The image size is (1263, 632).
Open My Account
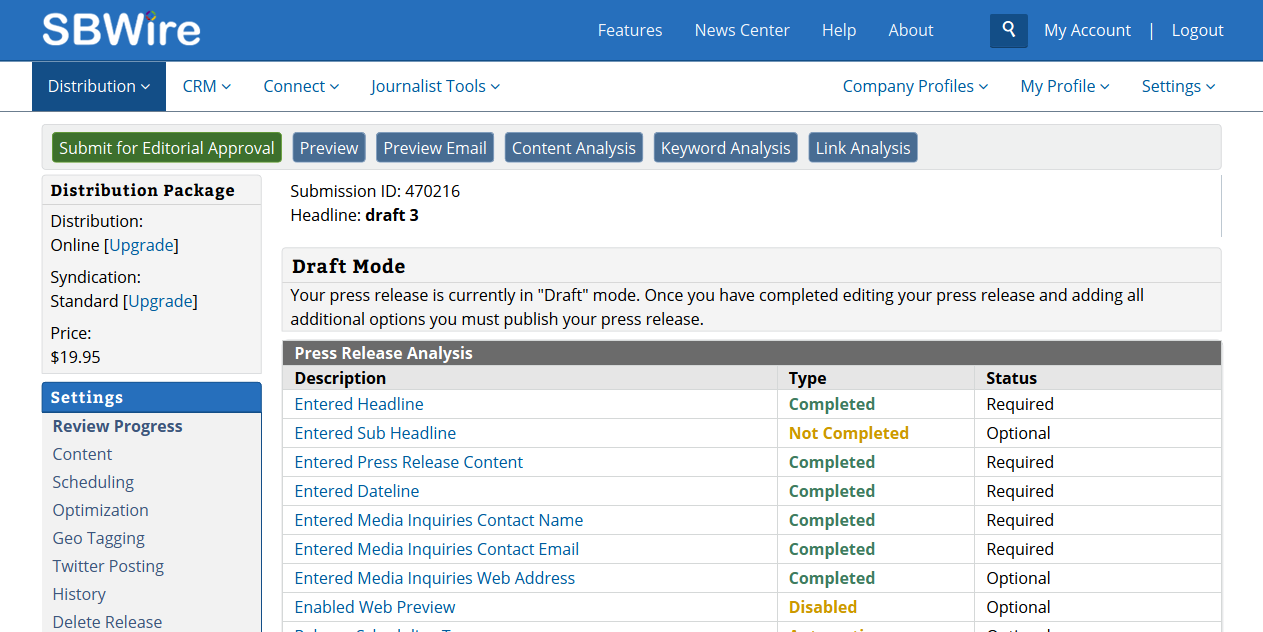coord(1087,30)
